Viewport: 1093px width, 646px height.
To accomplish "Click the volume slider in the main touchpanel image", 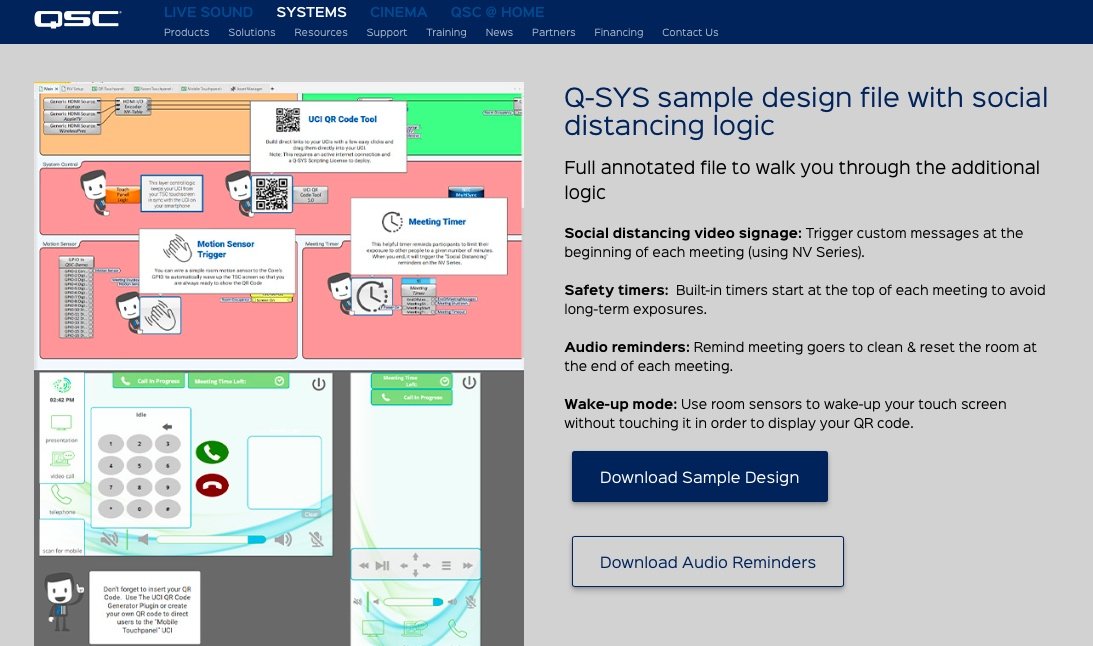I will click(x=211, y=539).
